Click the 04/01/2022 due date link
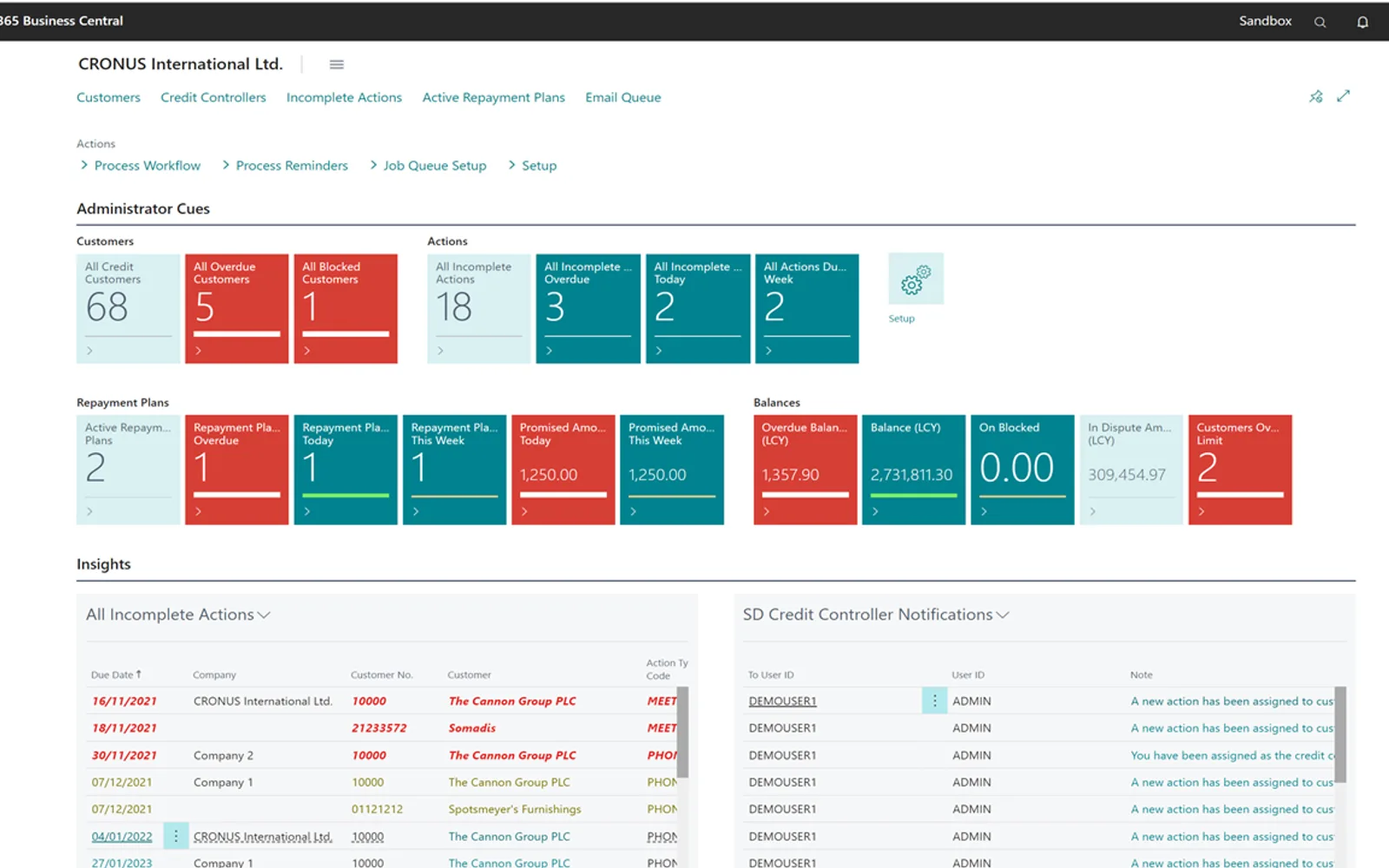The image size is (1389, 868). pyautogui.click(x=122, y=837)
